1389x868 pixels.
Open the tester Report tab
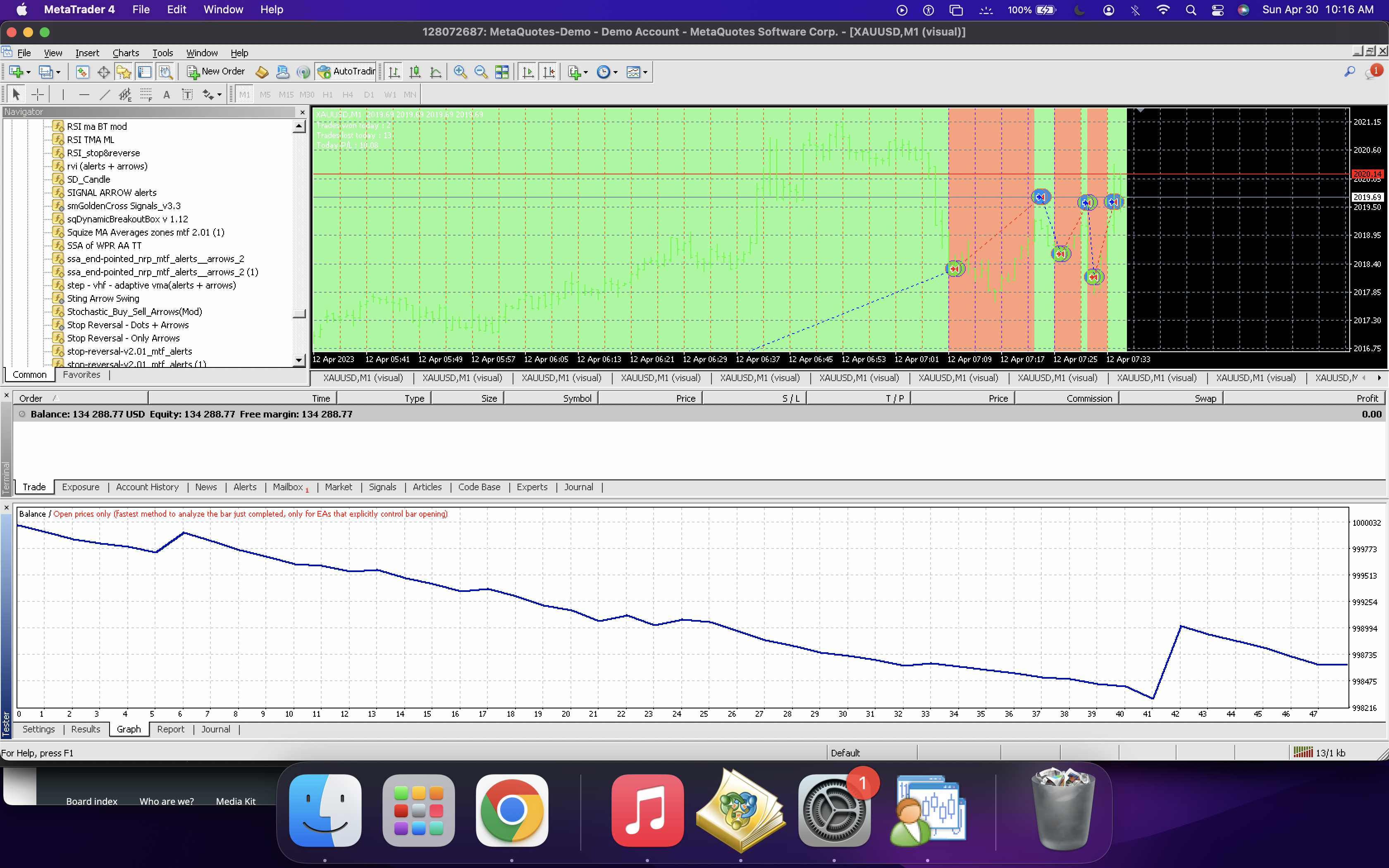tap(170, 729)
